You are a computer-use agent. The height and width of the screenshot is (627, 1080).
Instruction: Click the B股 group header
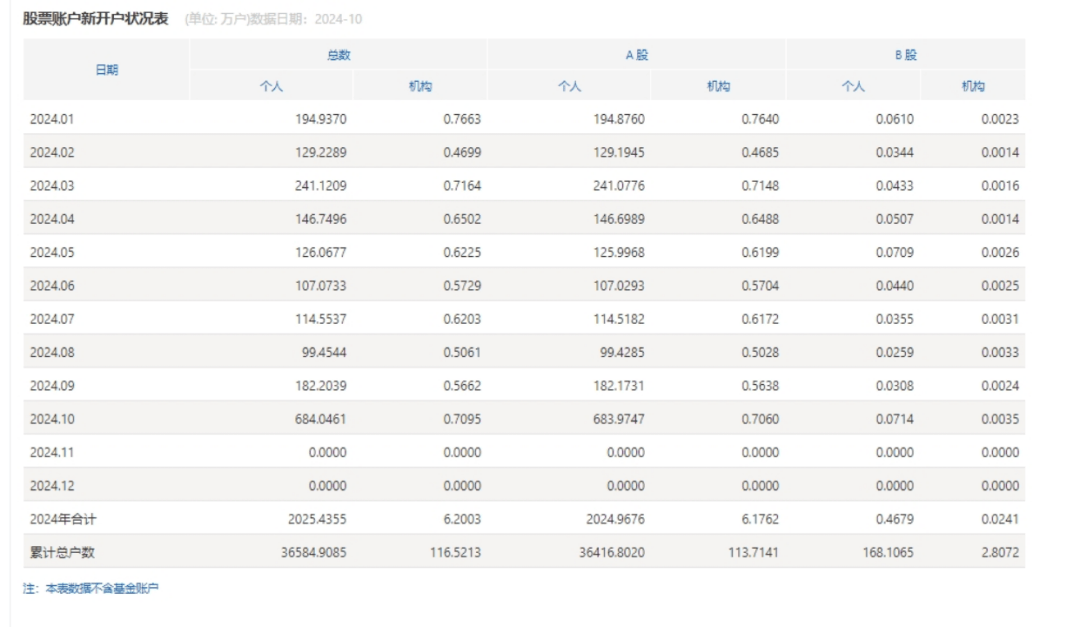(x=906, y=54)
